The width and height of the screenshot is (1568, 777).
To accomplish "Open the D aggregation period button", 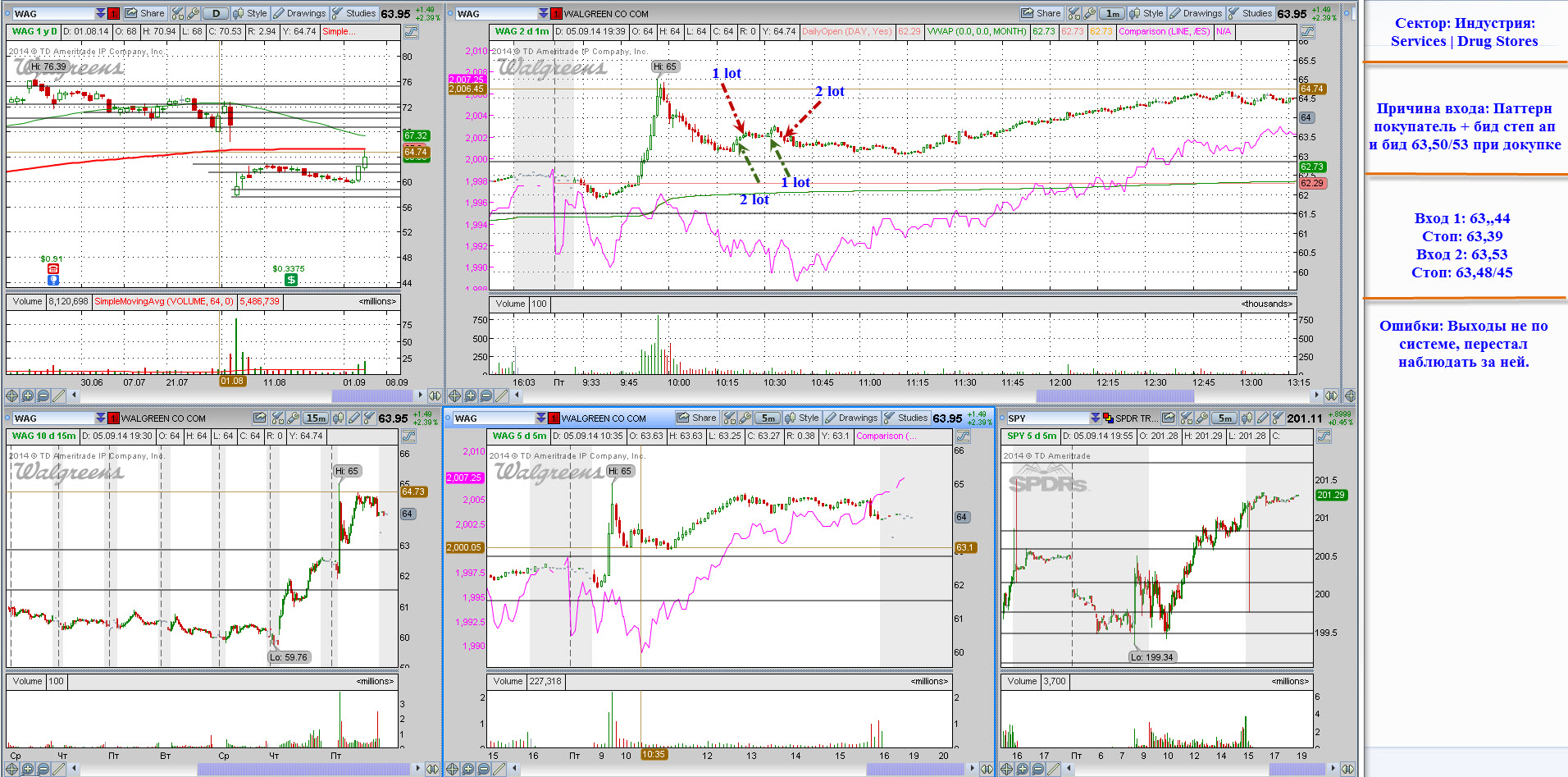I will tap(216, 13).
